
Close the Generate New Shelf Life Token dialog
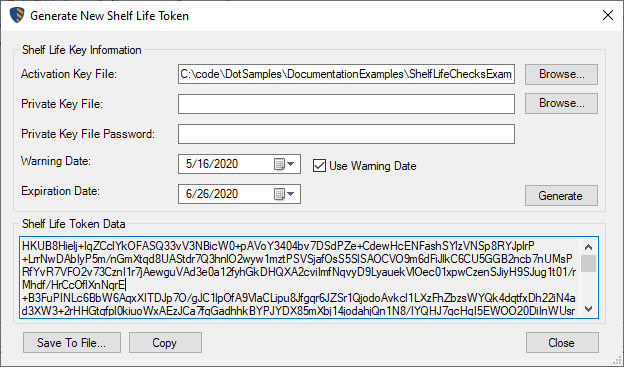[608, 15]
